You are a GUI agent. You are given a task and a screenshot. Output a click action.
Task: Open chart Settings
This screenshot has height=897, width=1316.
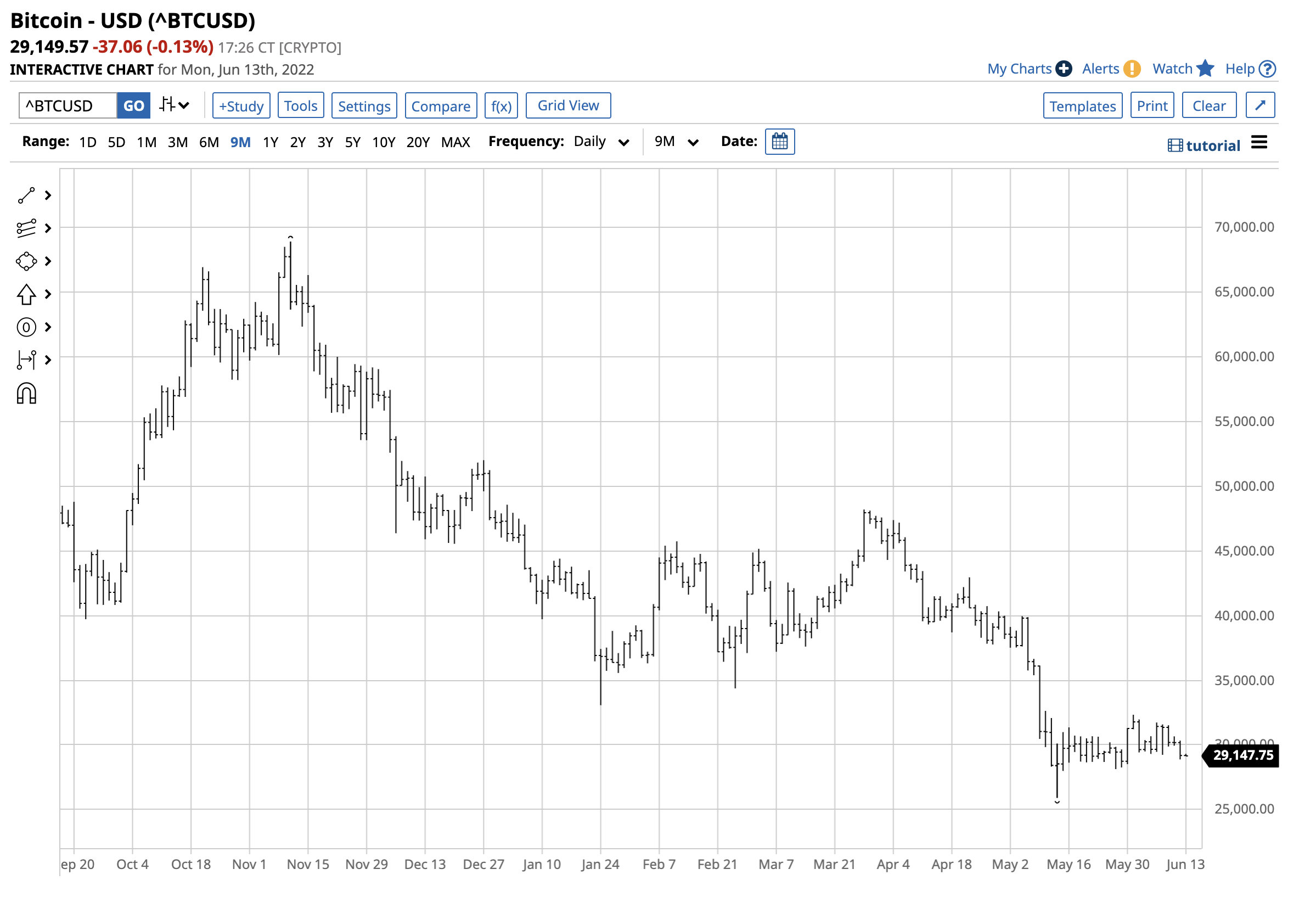click(365, 106)
